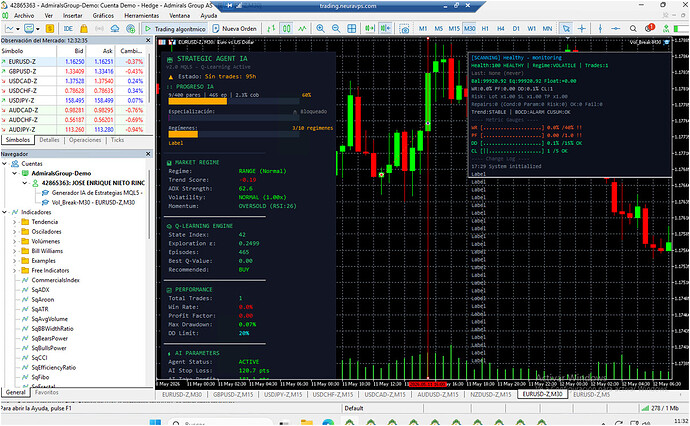Open the Insertar menu
Screen dimensions: 690x426
[x=73, y=15]
